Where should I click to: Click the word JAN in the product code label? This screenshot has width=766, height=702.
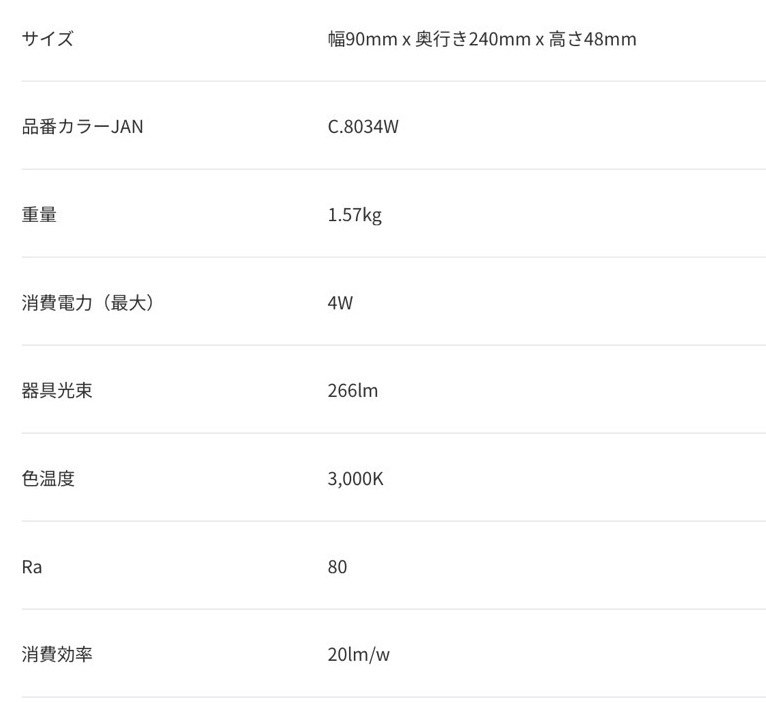click(128, 127)
